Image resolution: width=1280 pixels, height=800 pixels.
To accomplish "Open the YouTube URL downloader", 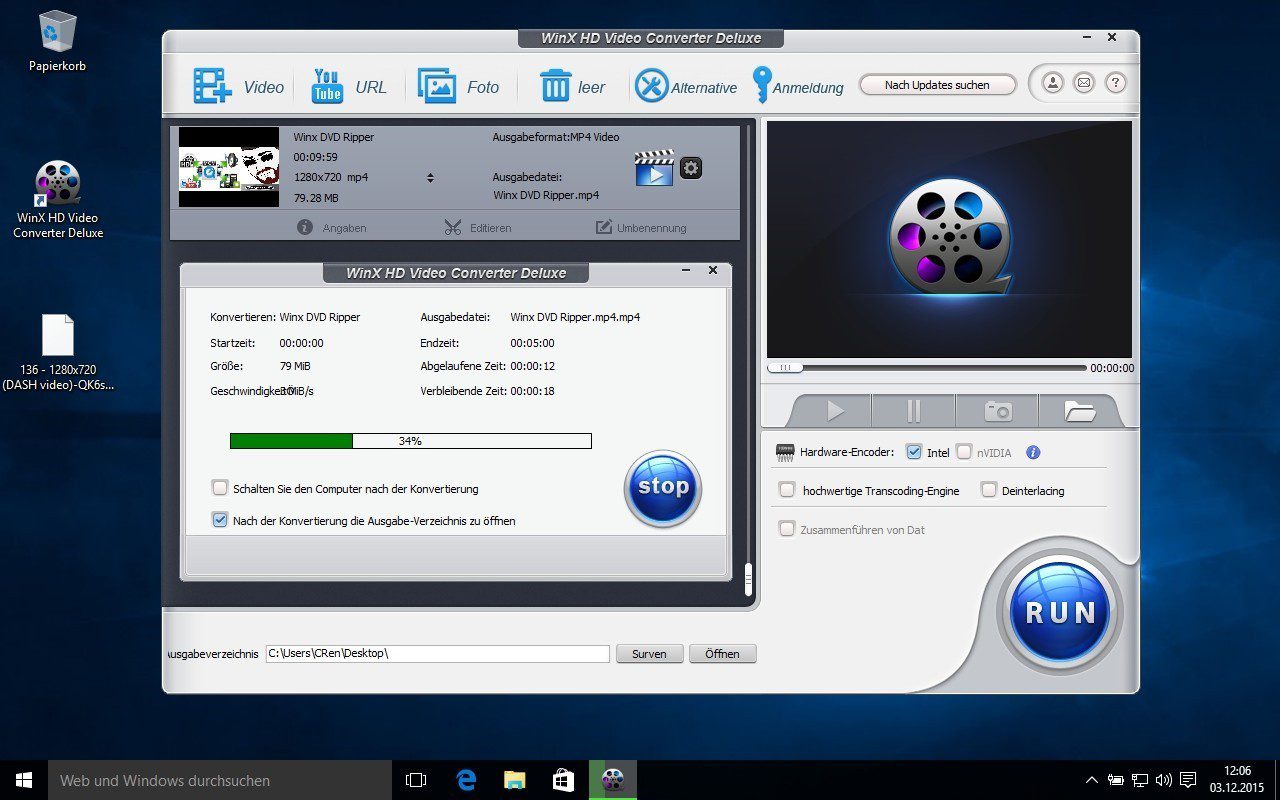I will pos(327,86).
